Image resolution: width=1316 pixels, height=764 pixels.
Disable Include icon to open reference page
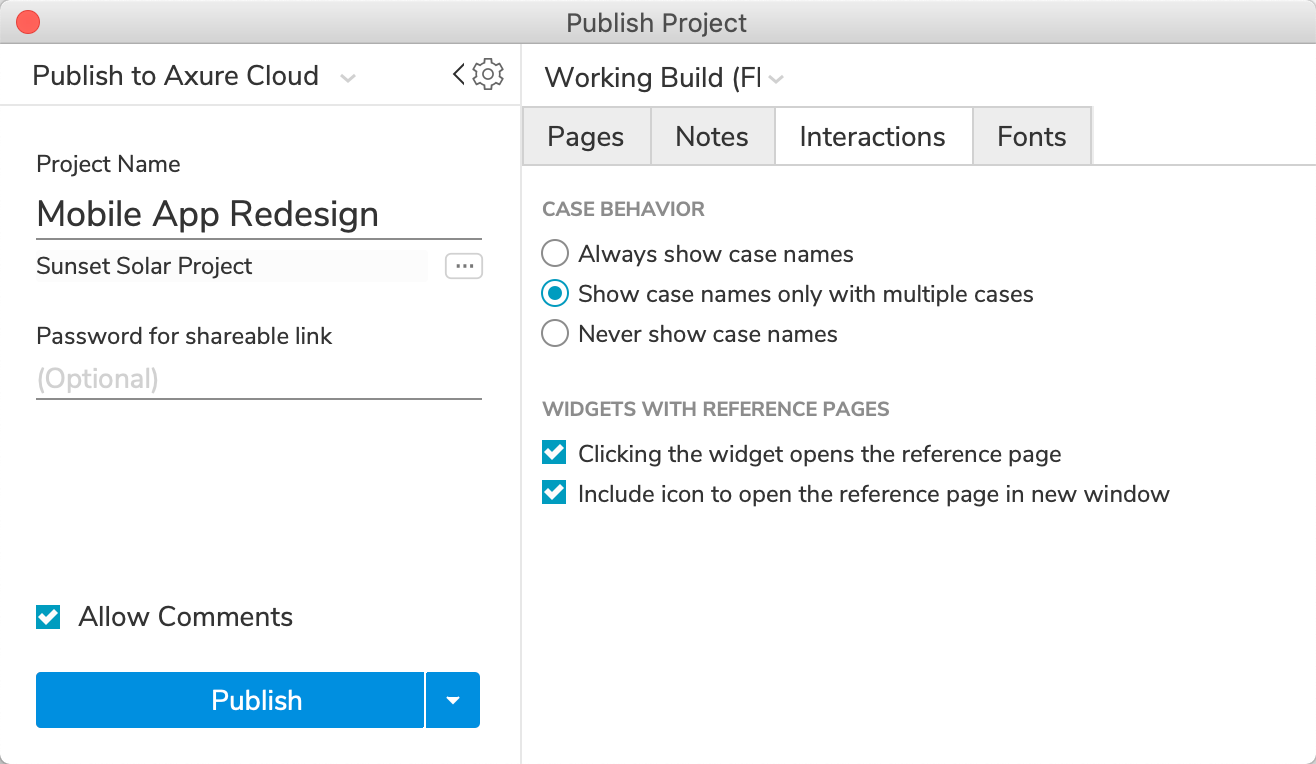554,494
